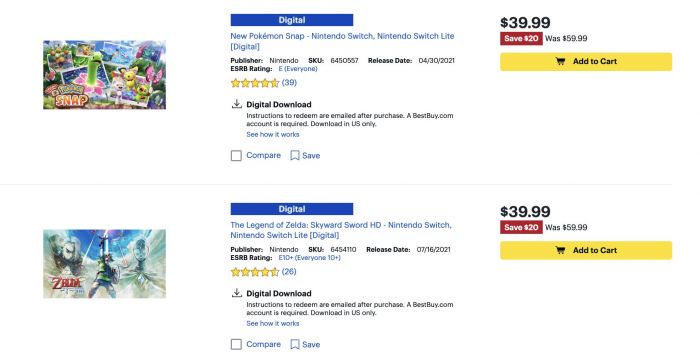View the 26 reviews for Zelda Skyward Sword
This screenshot has height=360, width=700.
click(x=289, y=272)
